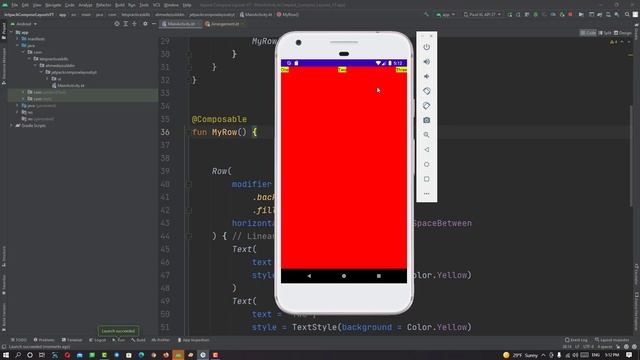This screenshot has height=360, width=640.
Task: Hide the Project panel with minus icon
Action: (154, 24)
